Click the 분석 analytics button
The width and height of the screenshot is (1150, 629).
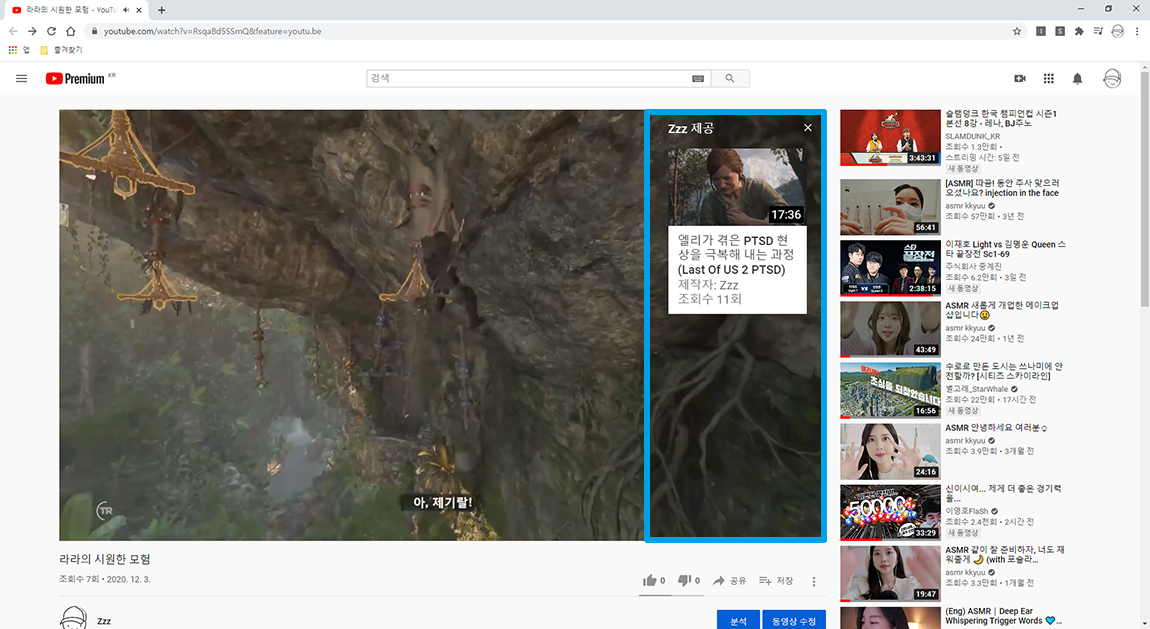click(x=739, y=620)
